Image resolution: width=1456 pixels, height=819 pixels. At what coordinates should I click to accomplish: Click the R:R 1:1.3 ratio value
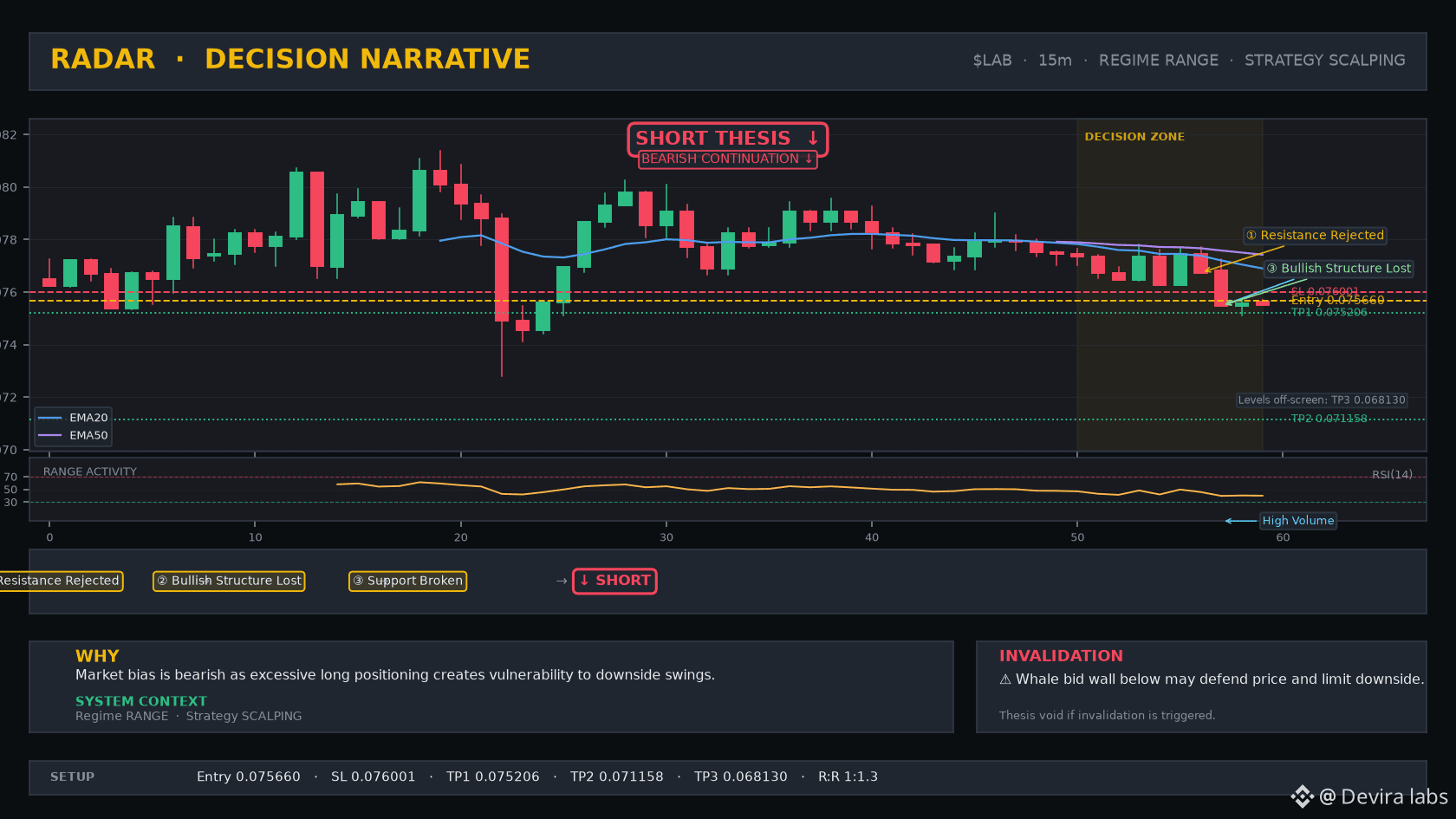tap(848, 777)
